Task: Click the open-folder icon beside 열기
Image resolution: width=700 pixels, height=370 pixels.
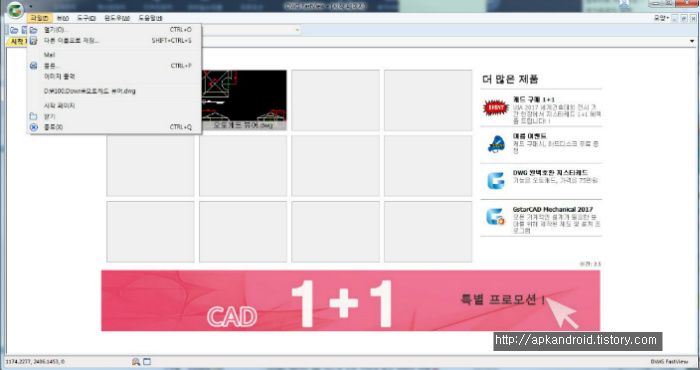Action: (x=33, y=30)
